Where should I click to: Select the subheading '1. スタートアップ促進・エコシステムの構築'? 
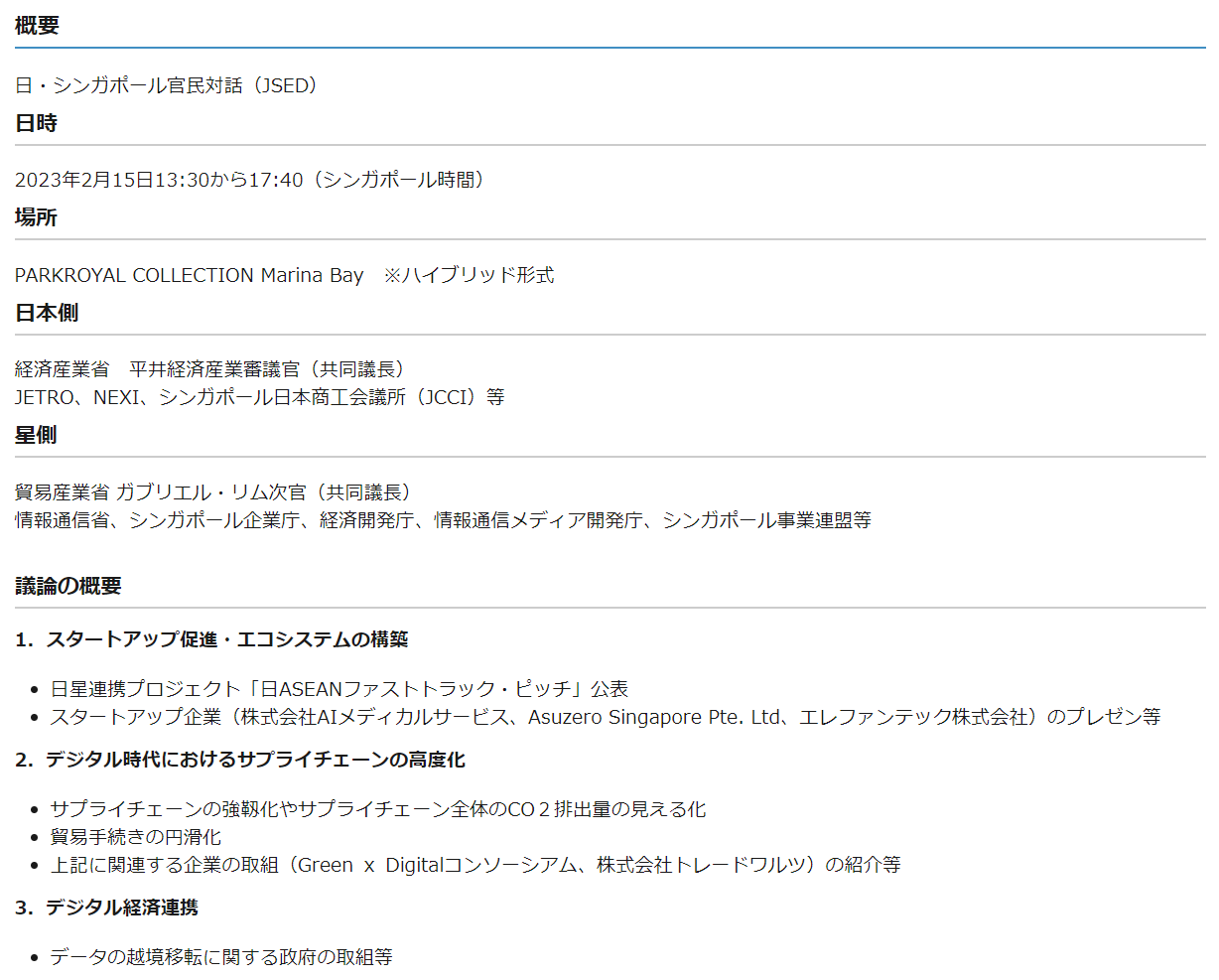(212, 639)
